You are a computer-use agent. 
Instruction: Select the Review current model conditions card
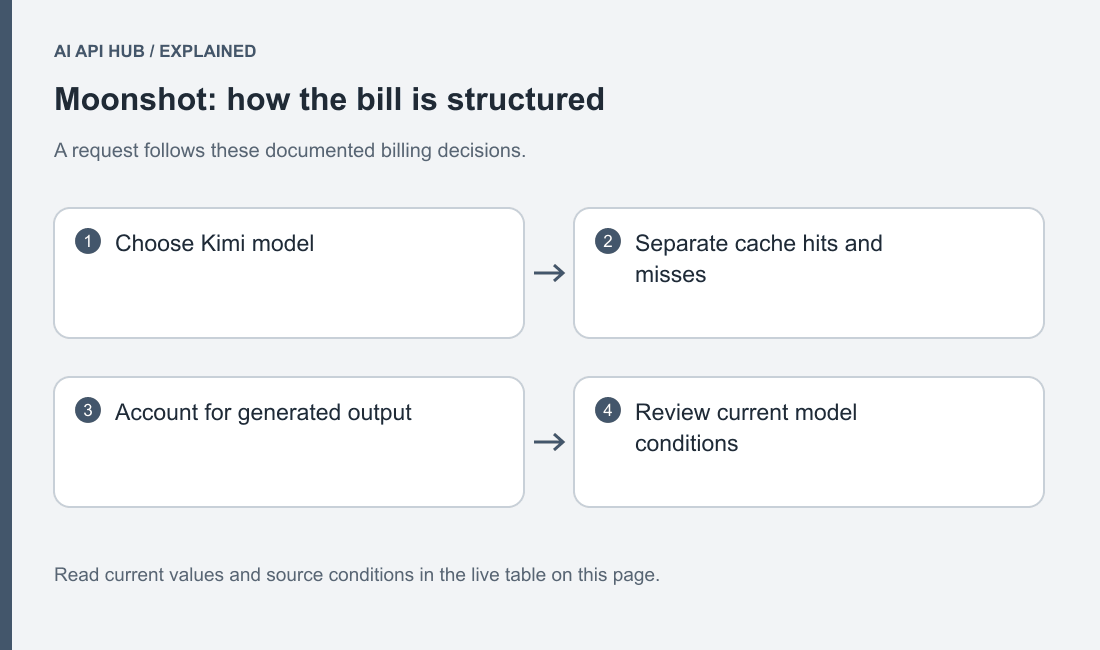click(x=809, y=442)
